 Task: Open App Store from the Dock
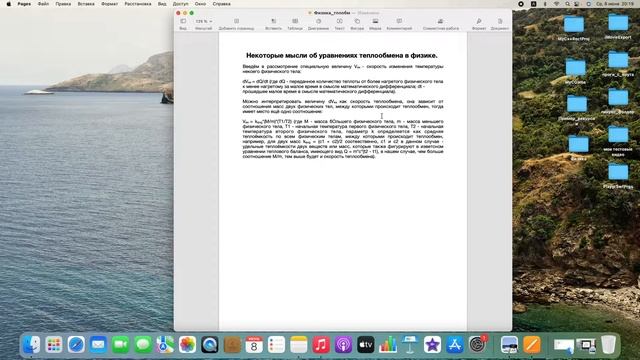pyautogui.click(x=455, y=345)
